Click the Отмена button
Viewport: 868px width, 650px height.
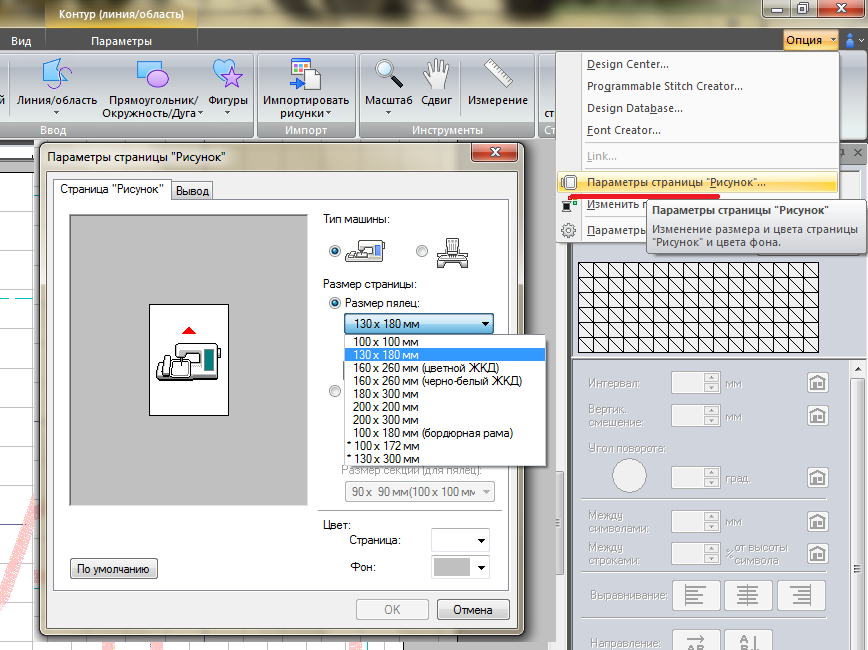(472, 610)
